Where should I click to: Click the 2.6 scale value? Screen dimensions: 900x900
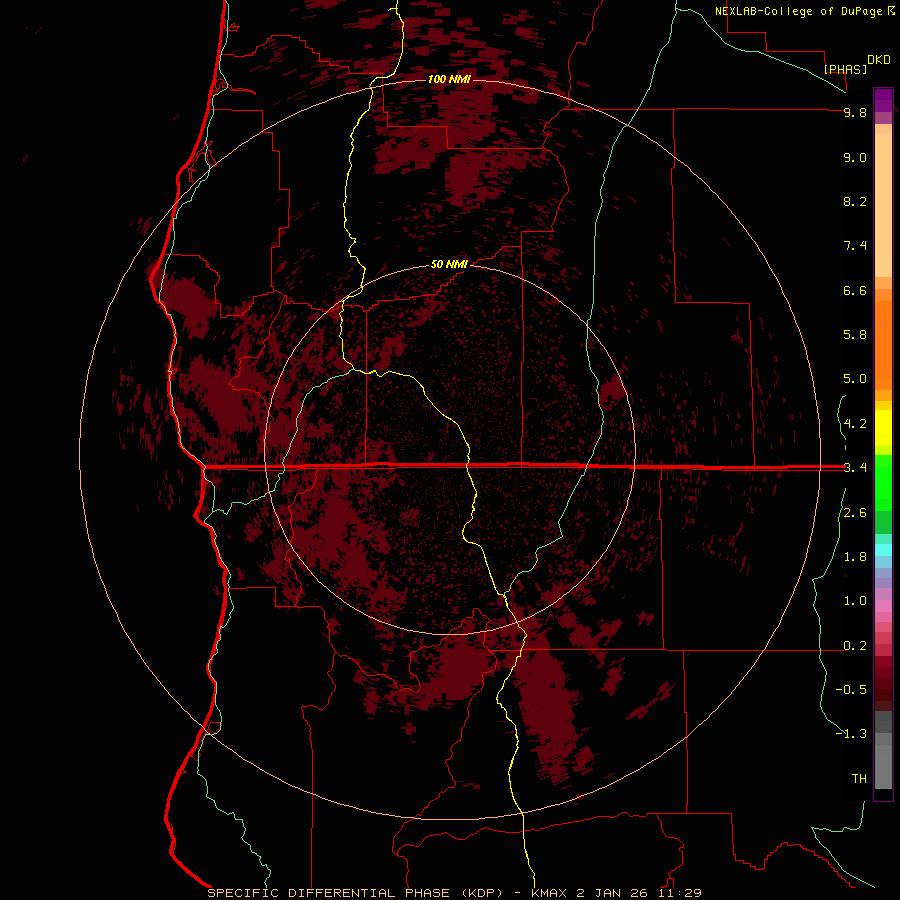point(855,513)
